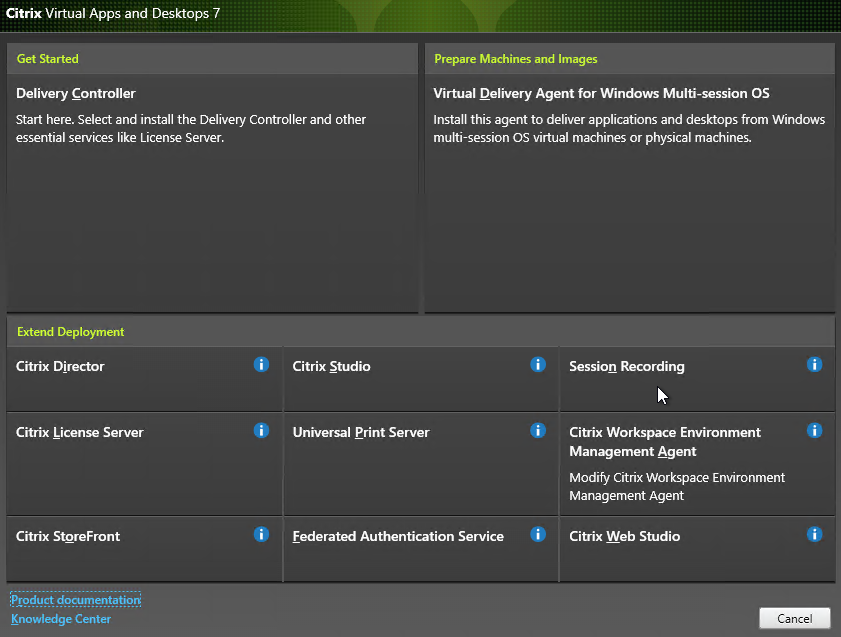View info for Workspace Environment Management Agent
This screenshot has width=841, height=637.
[x=814, y=431]
